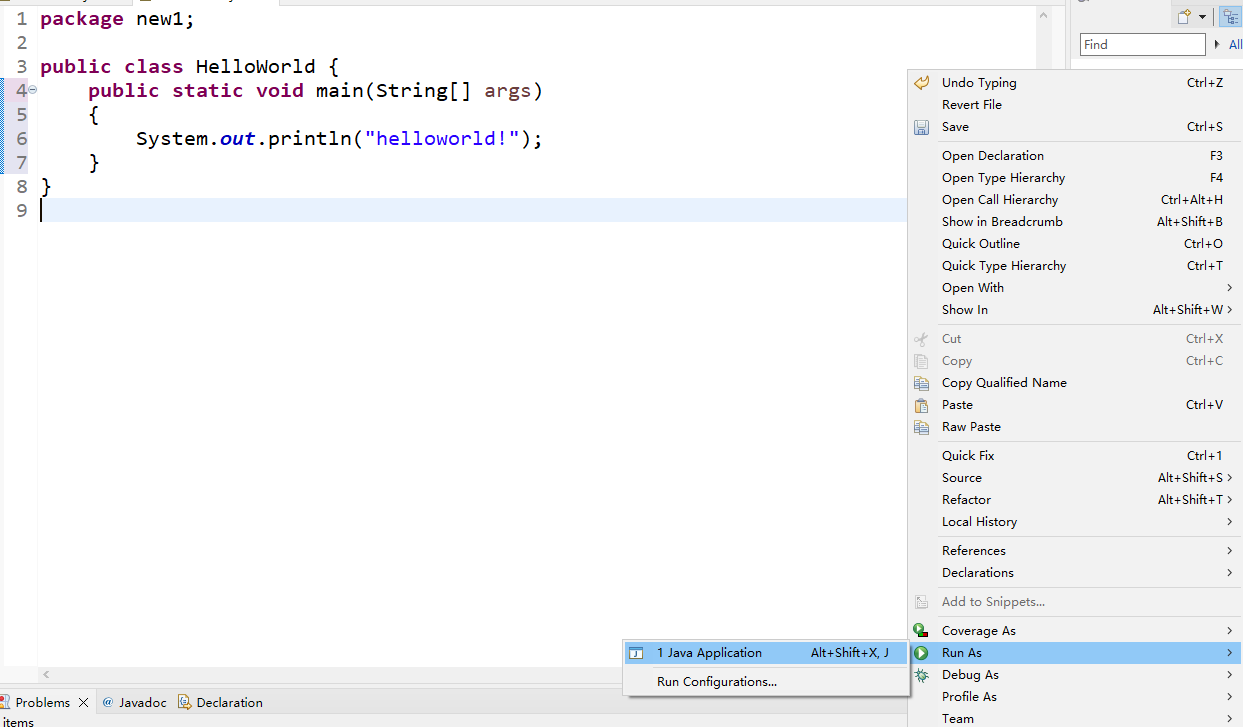
Task: Expand the References submenu
Action: coord(1229,551)
